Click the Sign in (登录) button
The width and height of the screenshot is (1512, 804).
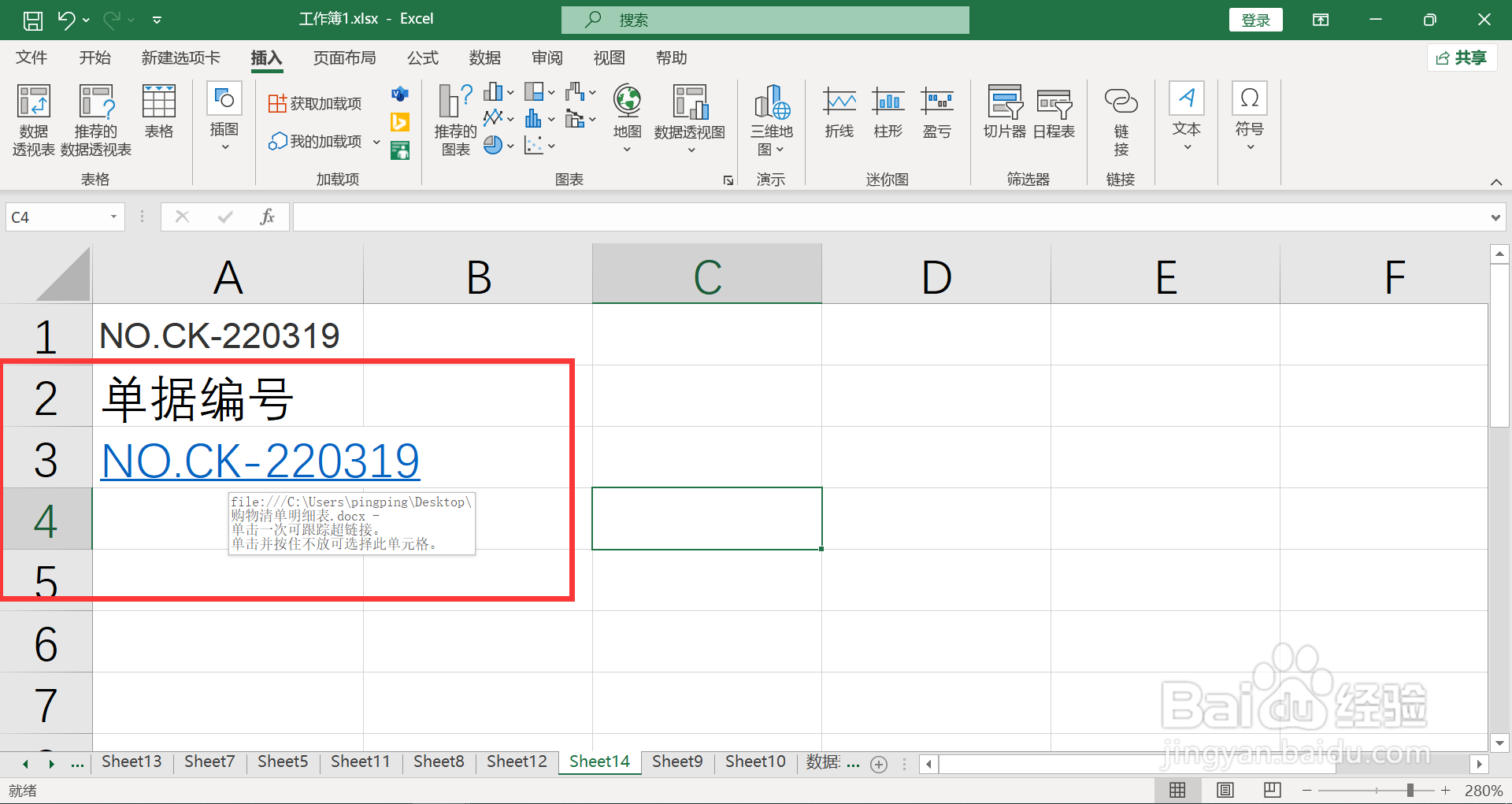click(1255, 20)
